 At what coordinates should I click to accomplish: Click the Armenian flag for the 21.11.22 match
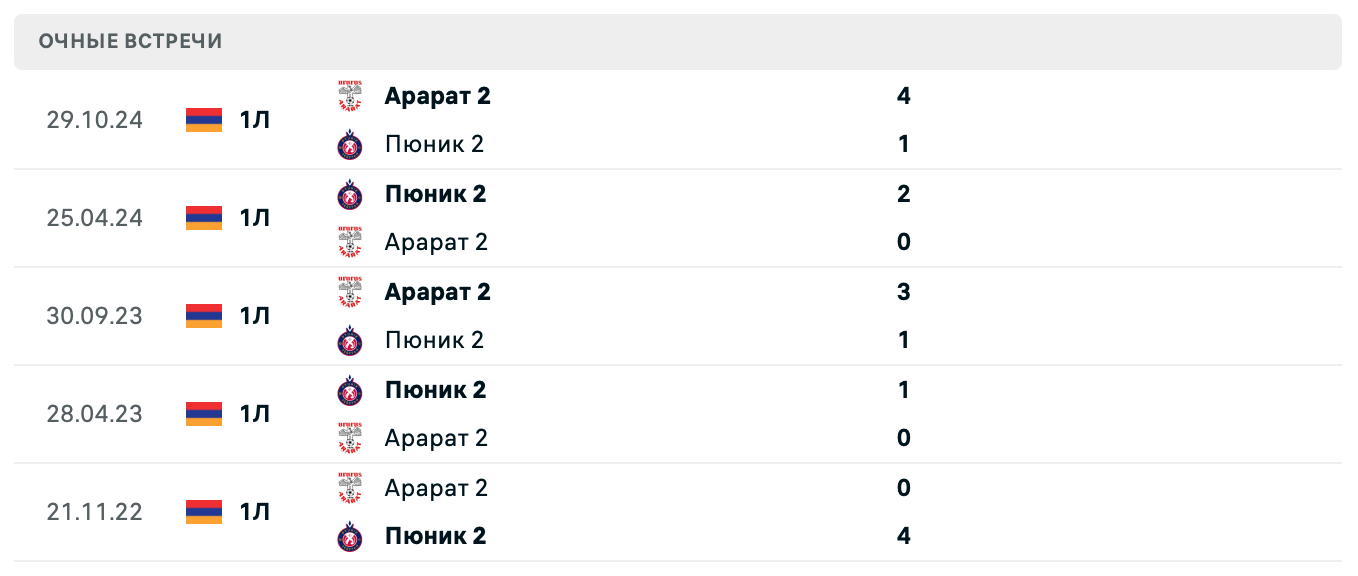pyautogui.click(x=203, y=512)
